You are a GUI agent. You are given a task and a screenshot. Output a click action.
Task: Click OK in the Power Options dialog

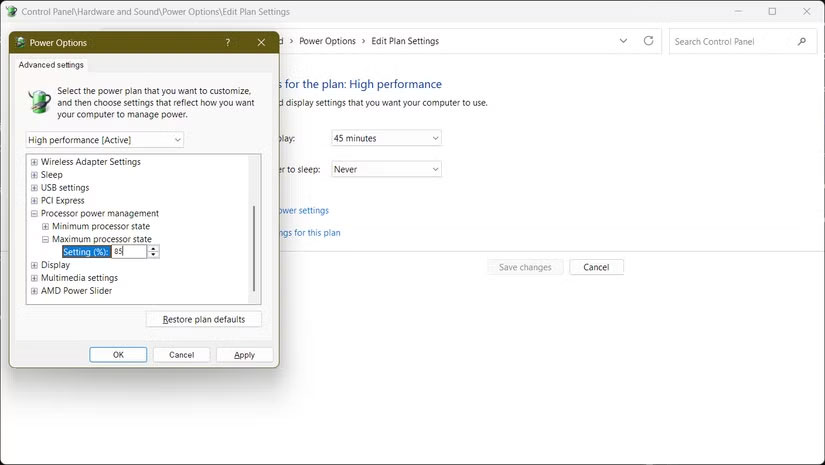tap(118, 355)
